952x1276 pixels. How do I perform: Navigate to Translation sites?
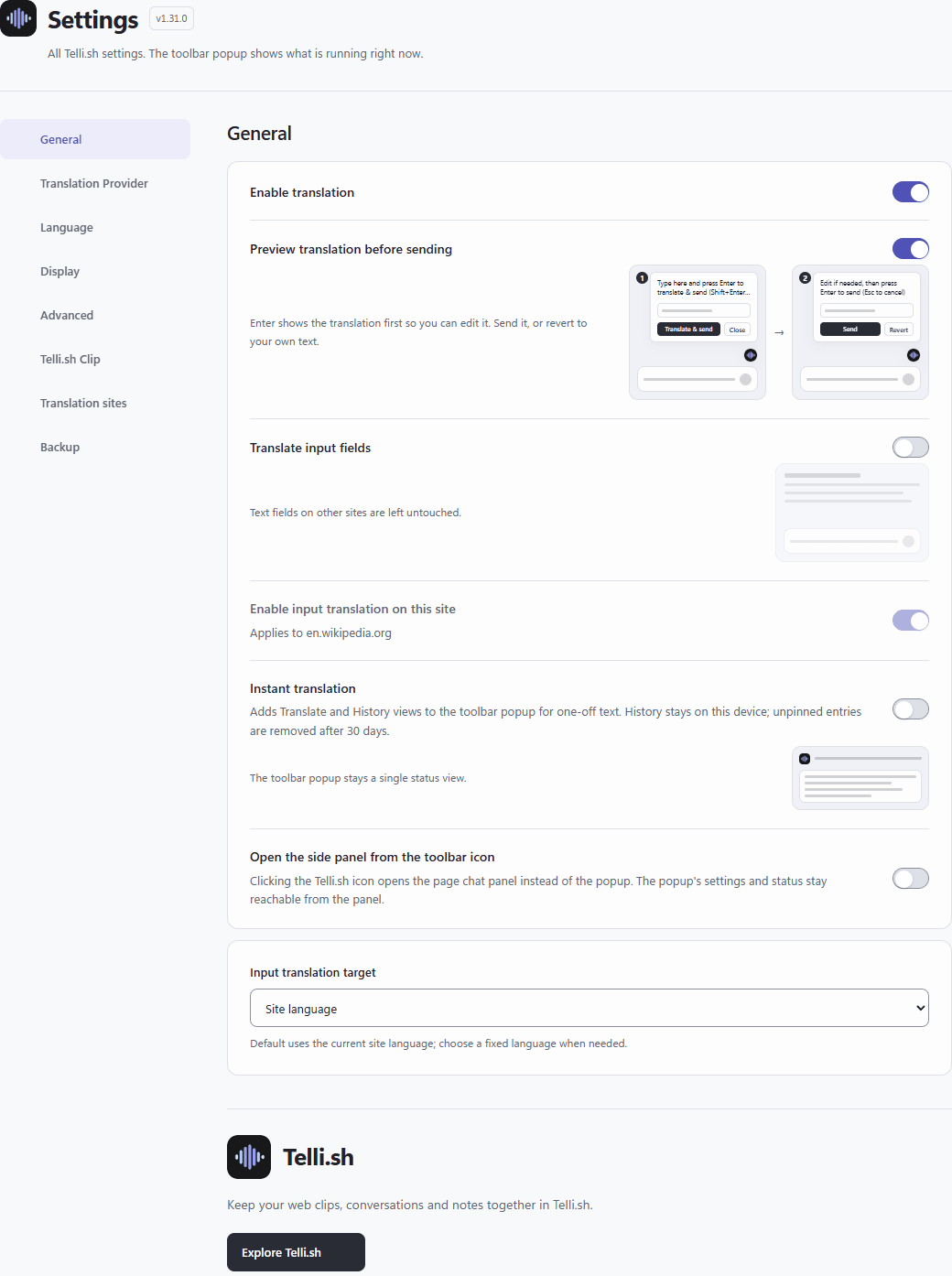(x=95, y=403)
